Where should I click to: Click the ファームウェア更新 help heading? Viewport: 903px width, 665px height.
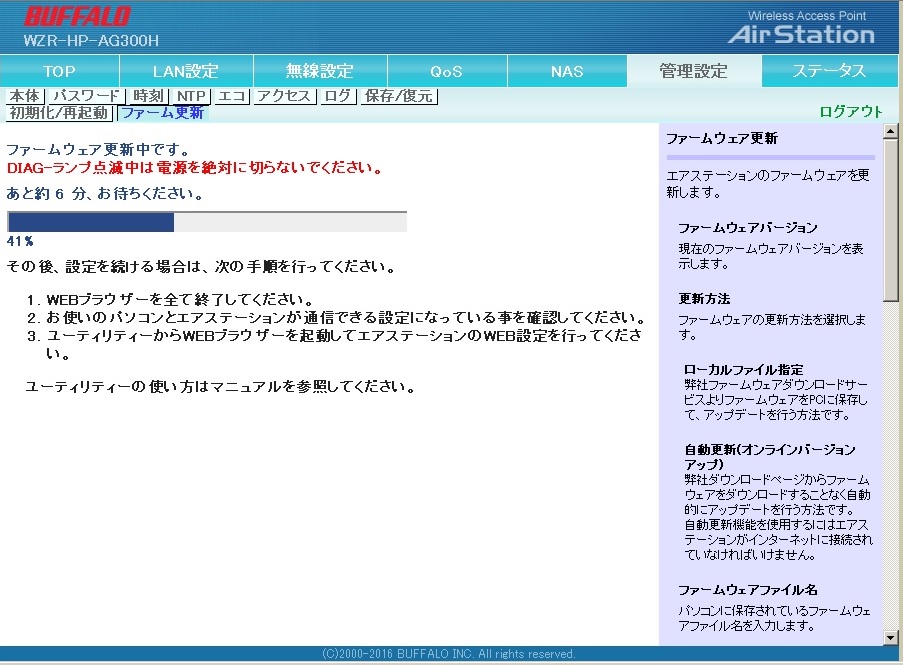(722, 138)
